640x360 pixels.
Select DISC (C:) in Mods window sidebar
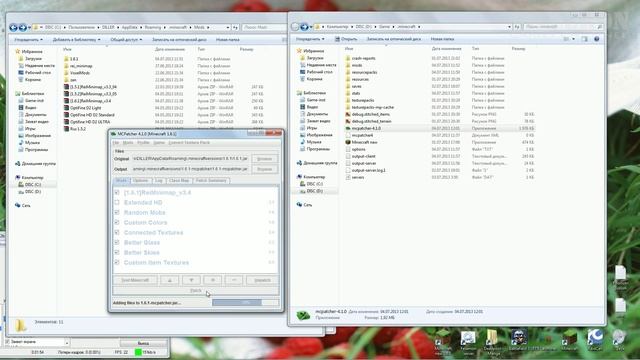click(x=32, y=184)
